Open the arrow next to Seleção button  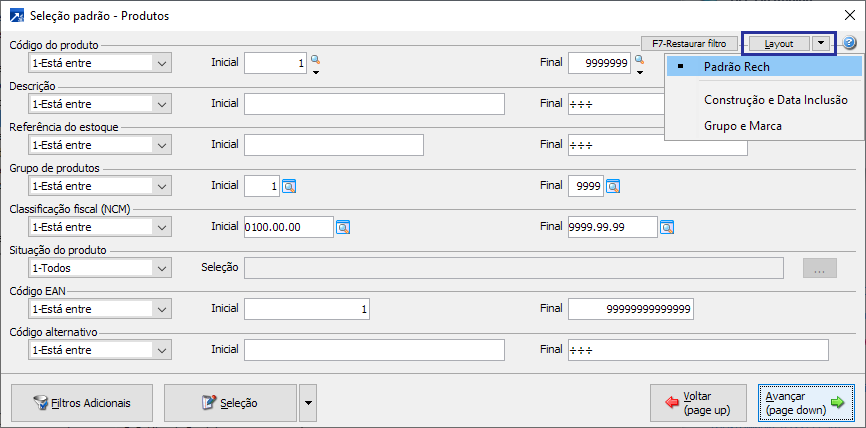(x=308, y=403)
